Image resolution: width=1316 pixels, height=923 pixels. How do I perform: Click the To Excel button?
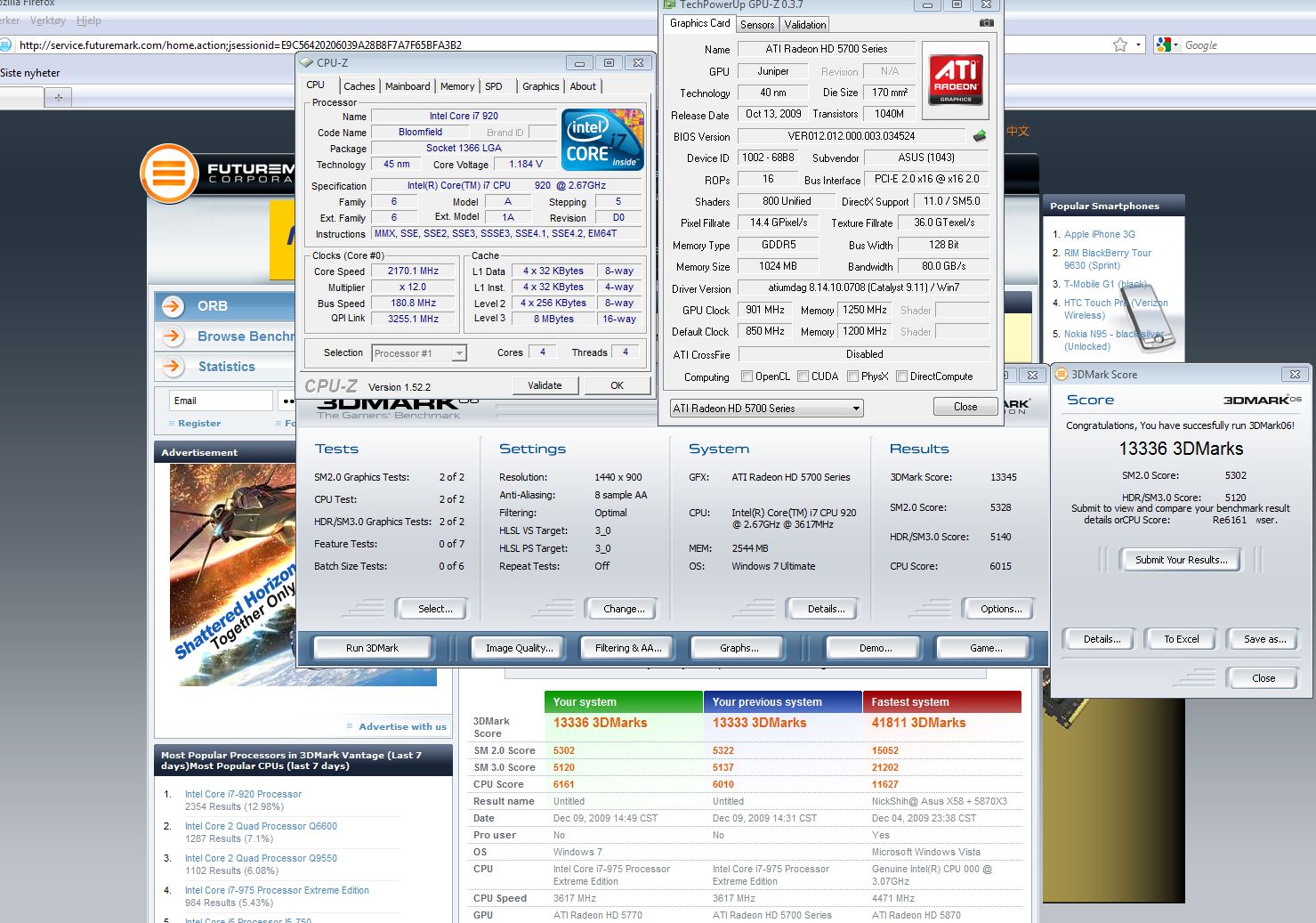(x=1181, y=639)
